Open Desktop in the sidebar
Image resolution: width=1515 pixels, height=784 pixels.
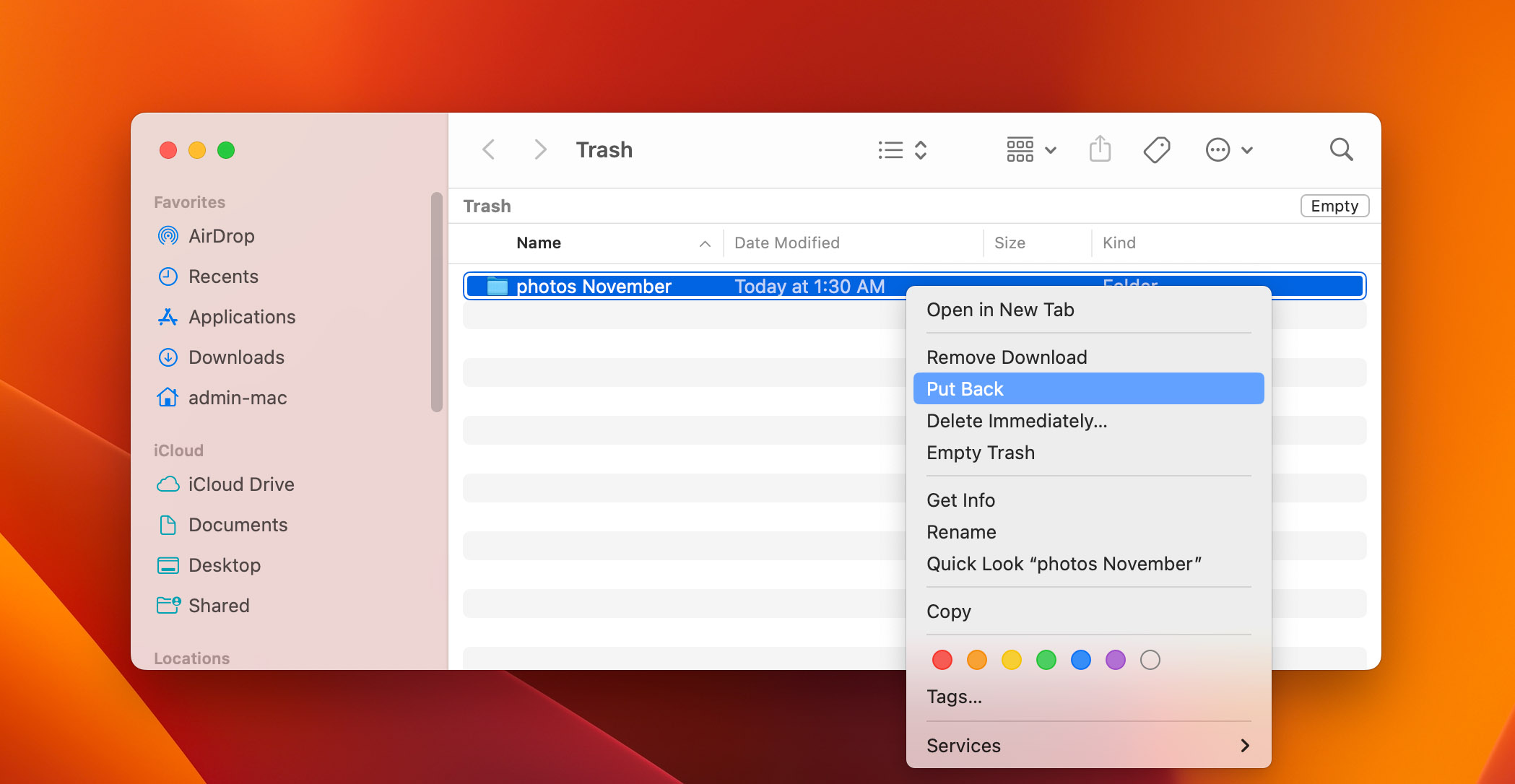pos(224,565)
